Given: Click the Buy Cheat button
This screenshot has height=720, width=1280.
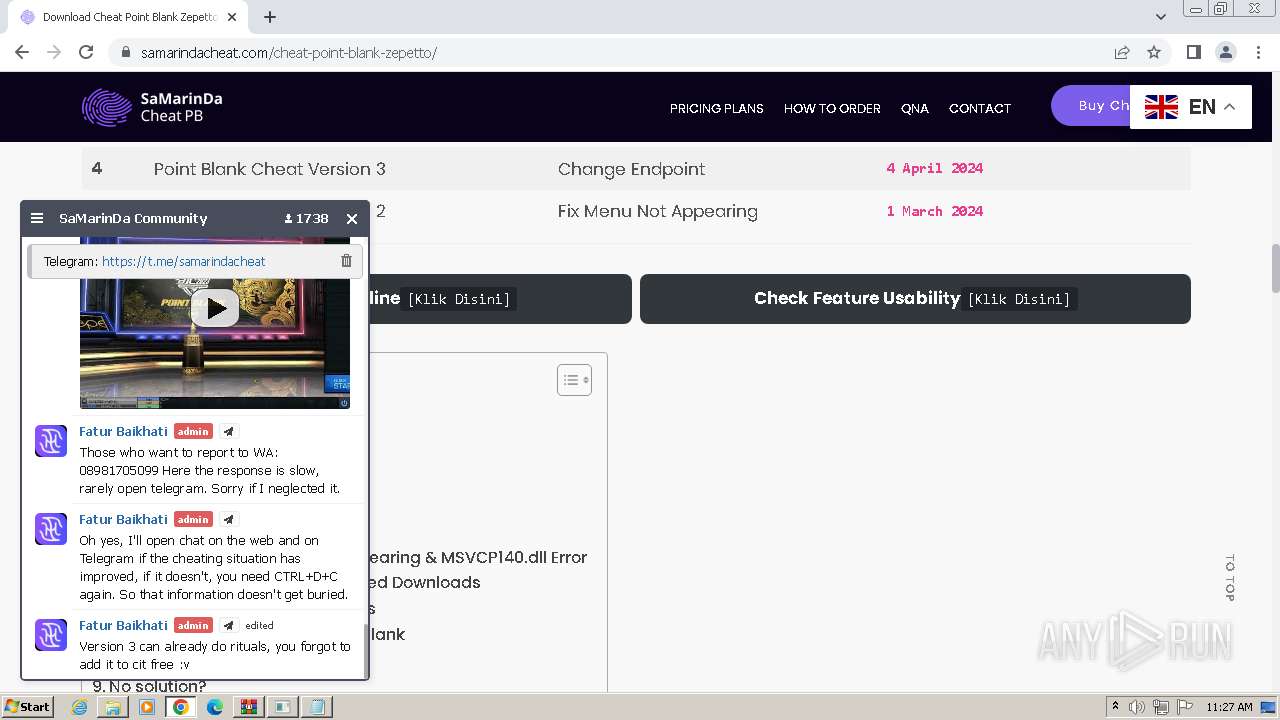Looking at the screenshot, I should (x=1090, y=106).
